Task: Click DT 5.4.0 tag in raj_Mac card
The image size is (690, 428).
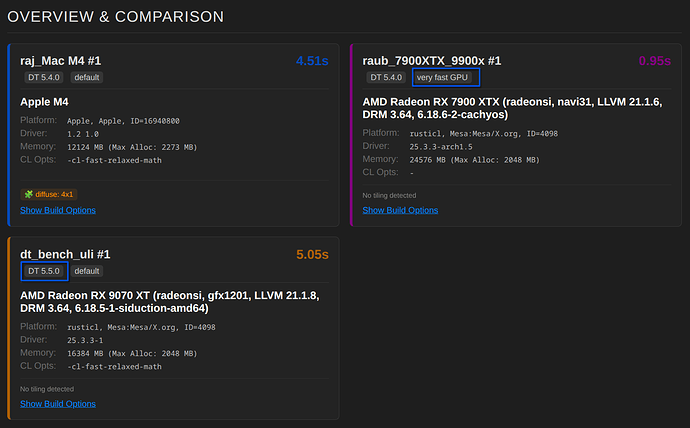Action: 45,77
